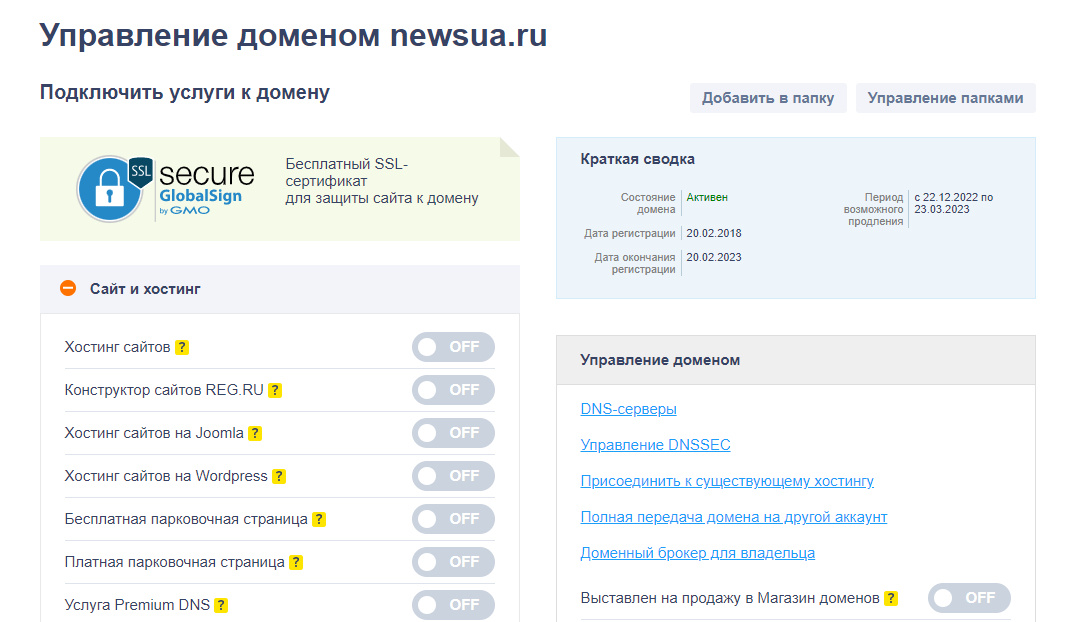Image resolution: width=1078 pixels, height=622 pixels.
Task: Switch on Услуга Premium DNS
Action: point(453,605)
